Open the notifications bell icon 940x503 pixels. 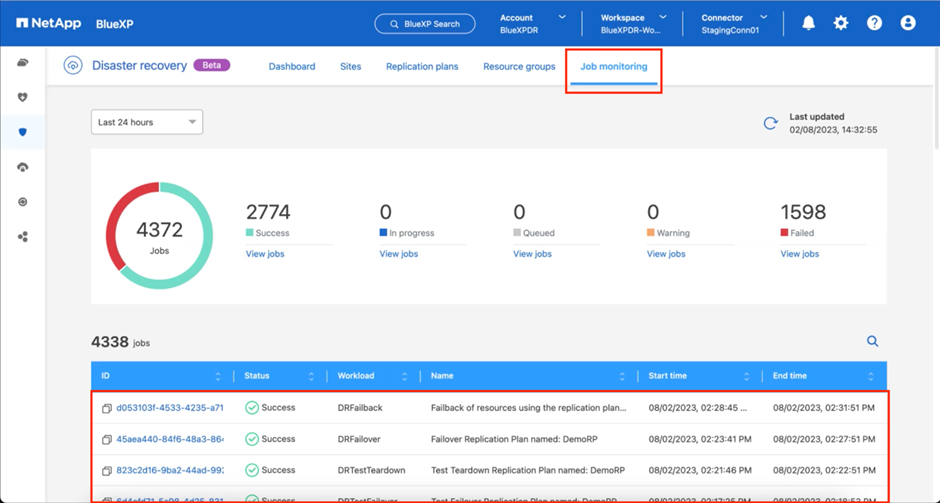[808, 23]
